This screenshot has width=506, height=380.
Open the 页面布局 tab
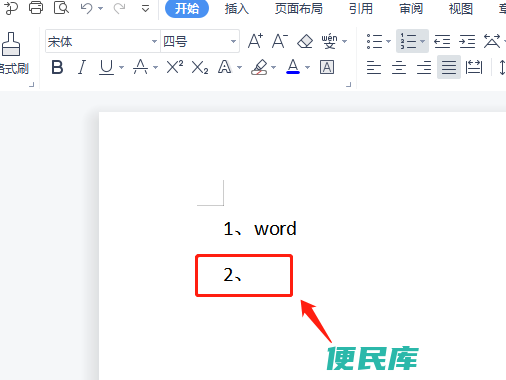299,9
